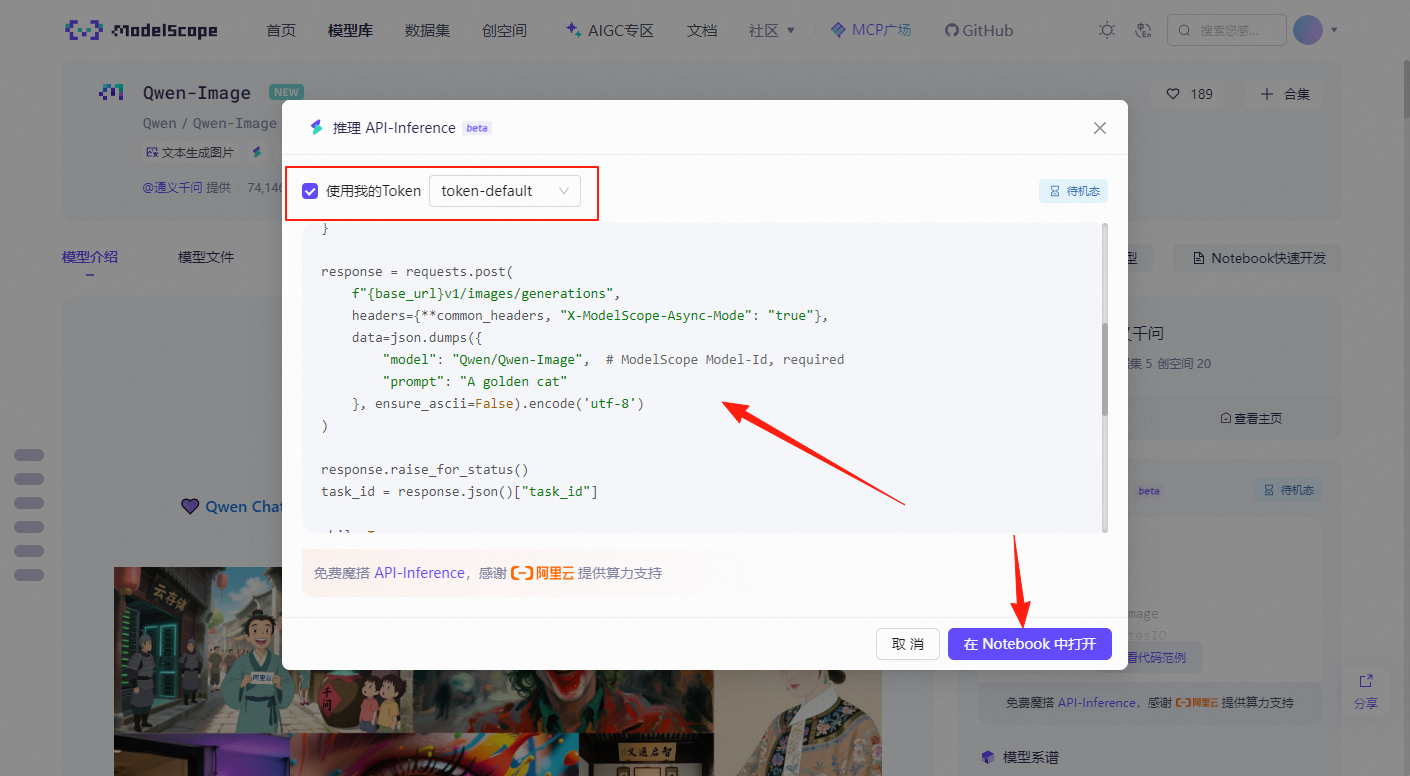The image size is (1410, 776).
Task: Open 模型库 in the navbar
Action: pyautogui.click(x=350, y=30)
